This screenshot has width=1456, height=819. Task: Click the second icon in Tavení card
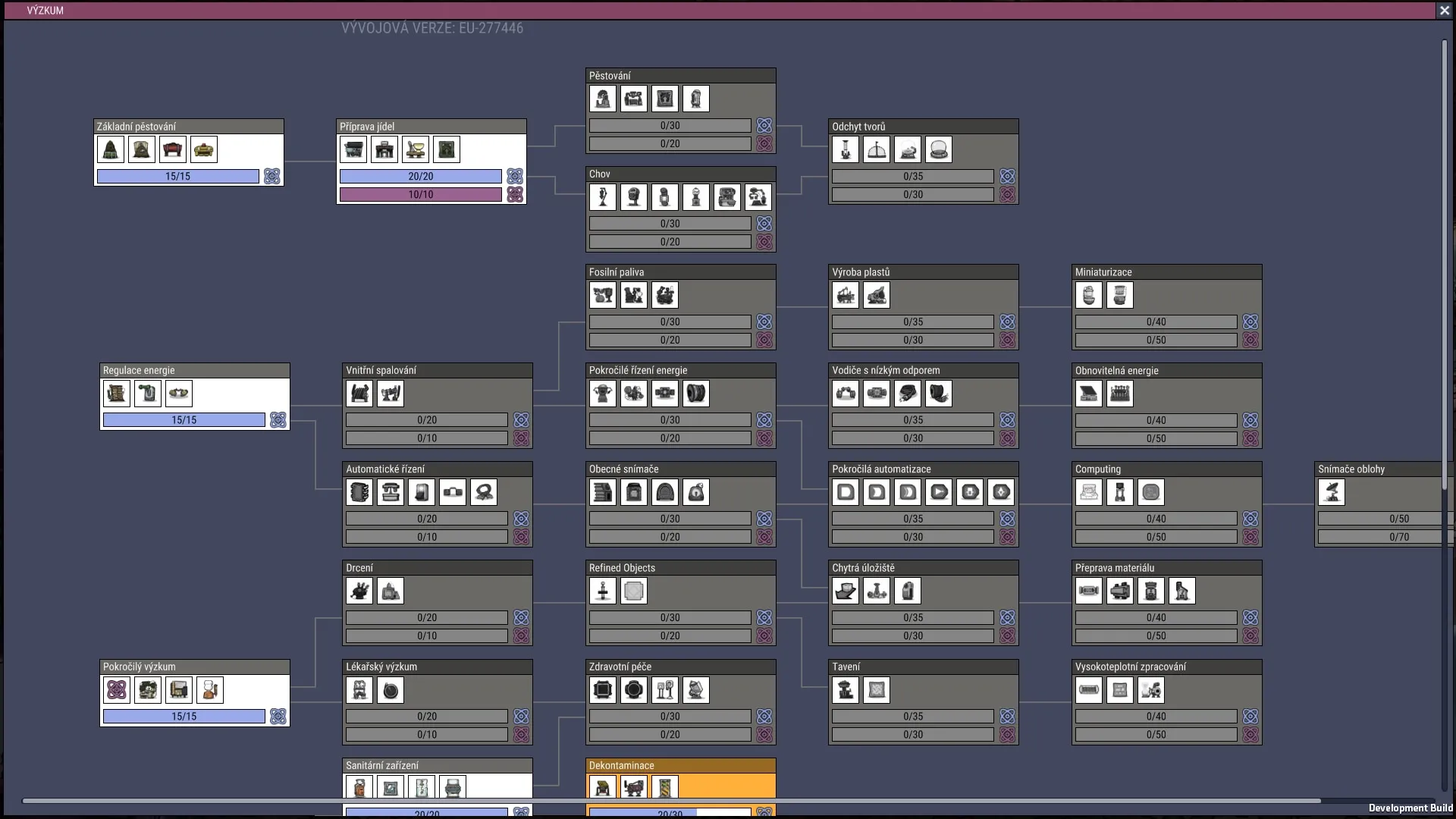pos(877,689)
